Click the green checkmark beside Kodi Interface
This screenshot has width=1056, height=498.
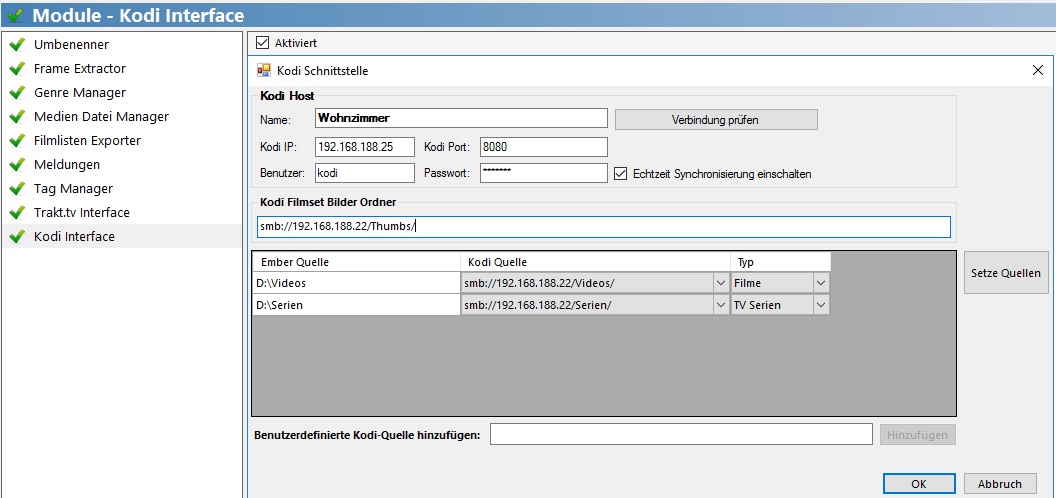16,237
